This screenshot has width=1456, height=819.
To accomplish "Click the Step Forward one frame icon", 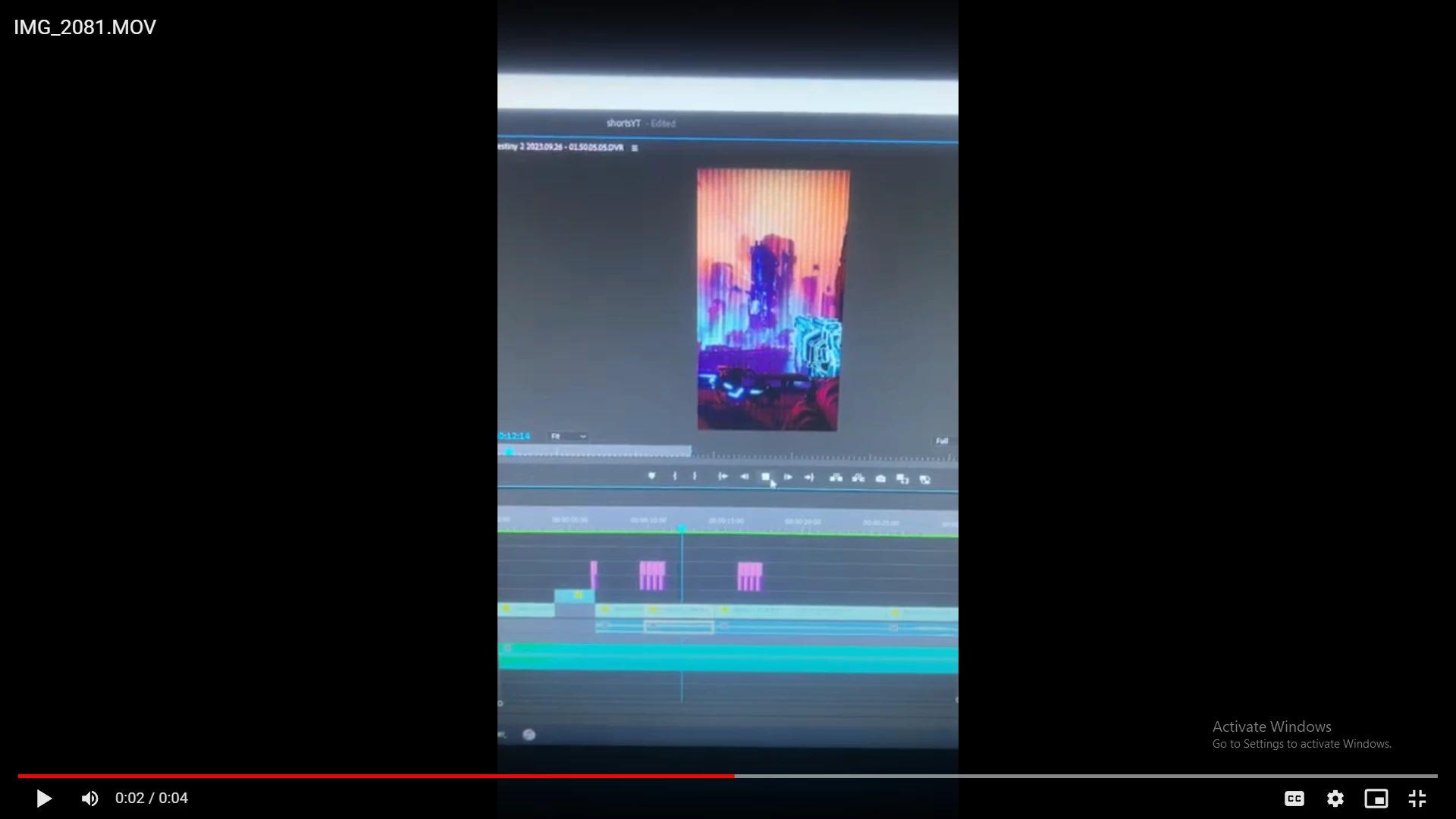I will [788, 477].
